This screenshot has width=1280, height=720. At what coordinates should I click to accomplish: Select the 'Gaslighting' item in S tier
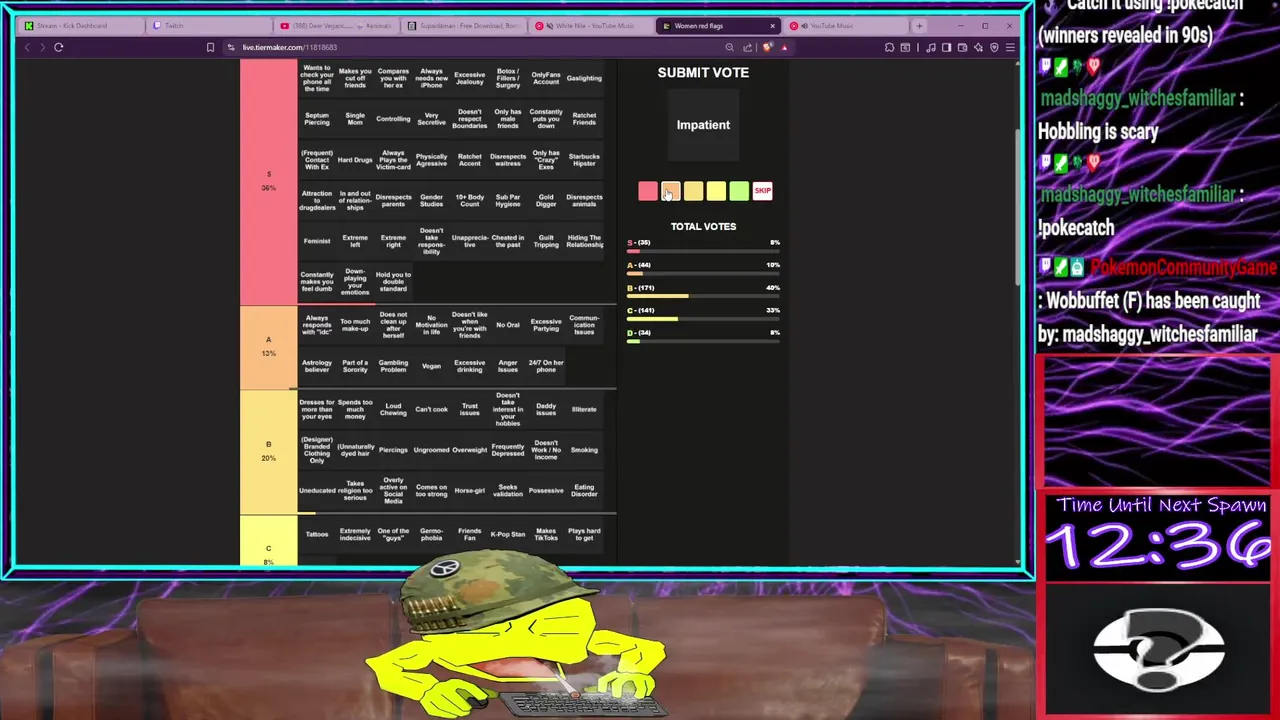click(584, 78)
